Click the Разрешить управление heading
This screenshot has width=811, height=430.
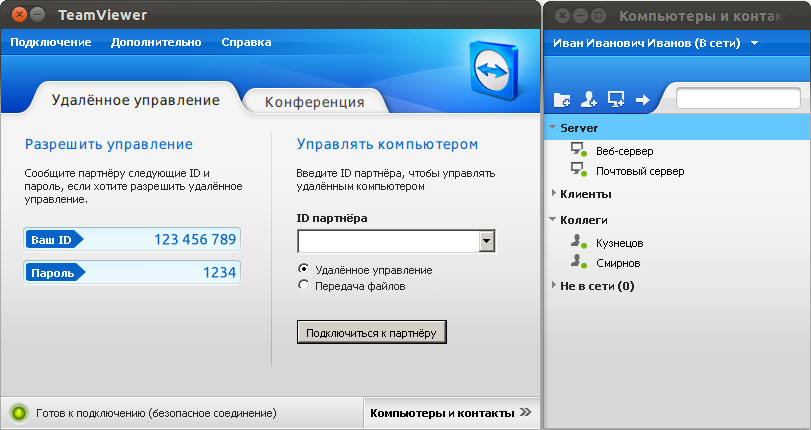pos(109,144)
